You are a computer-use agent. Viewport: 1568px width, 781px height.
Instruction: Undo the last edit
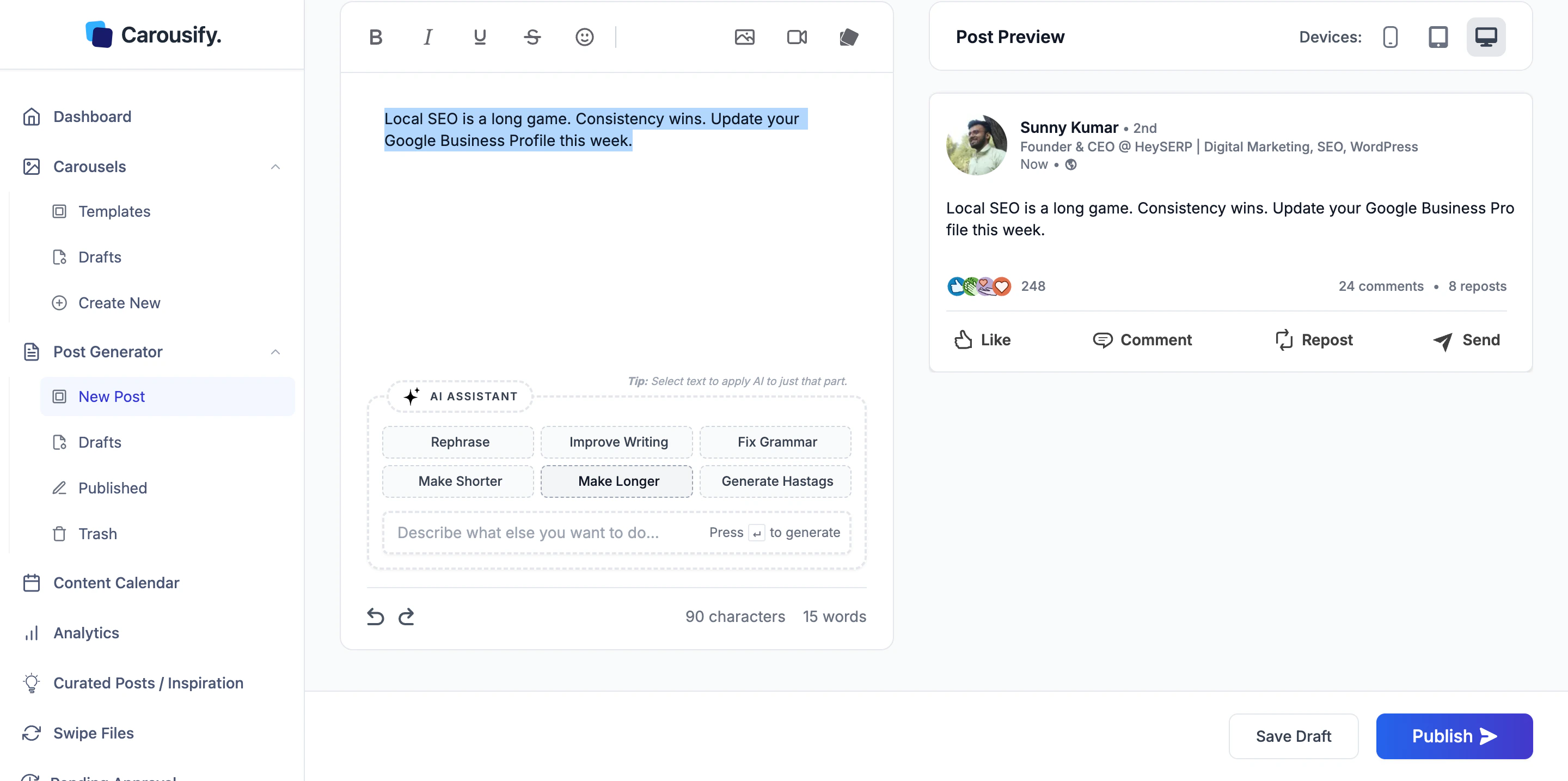376,617
